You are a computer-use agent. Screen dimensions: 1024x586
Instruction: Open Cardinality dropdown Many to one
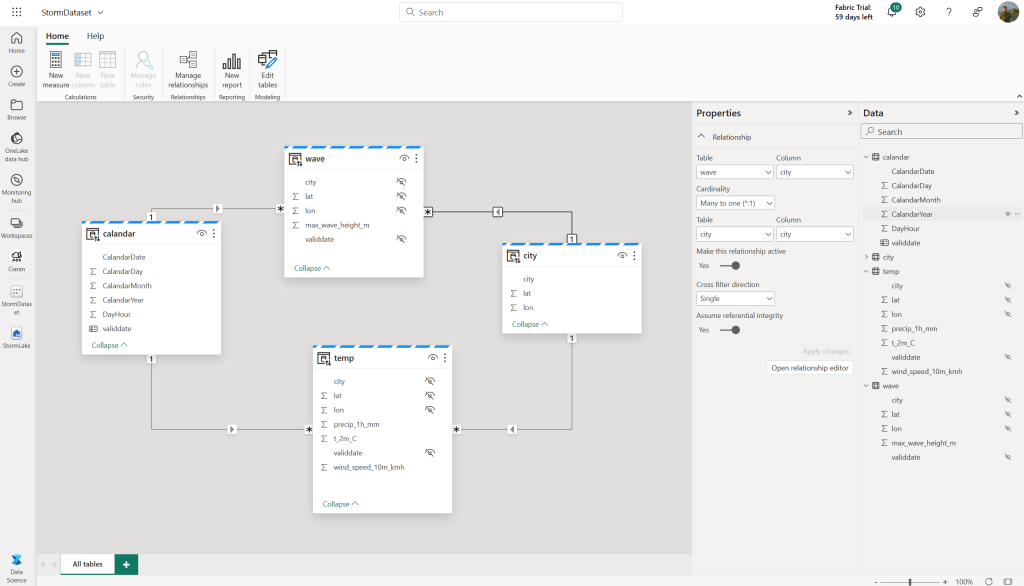pos(735,203)
